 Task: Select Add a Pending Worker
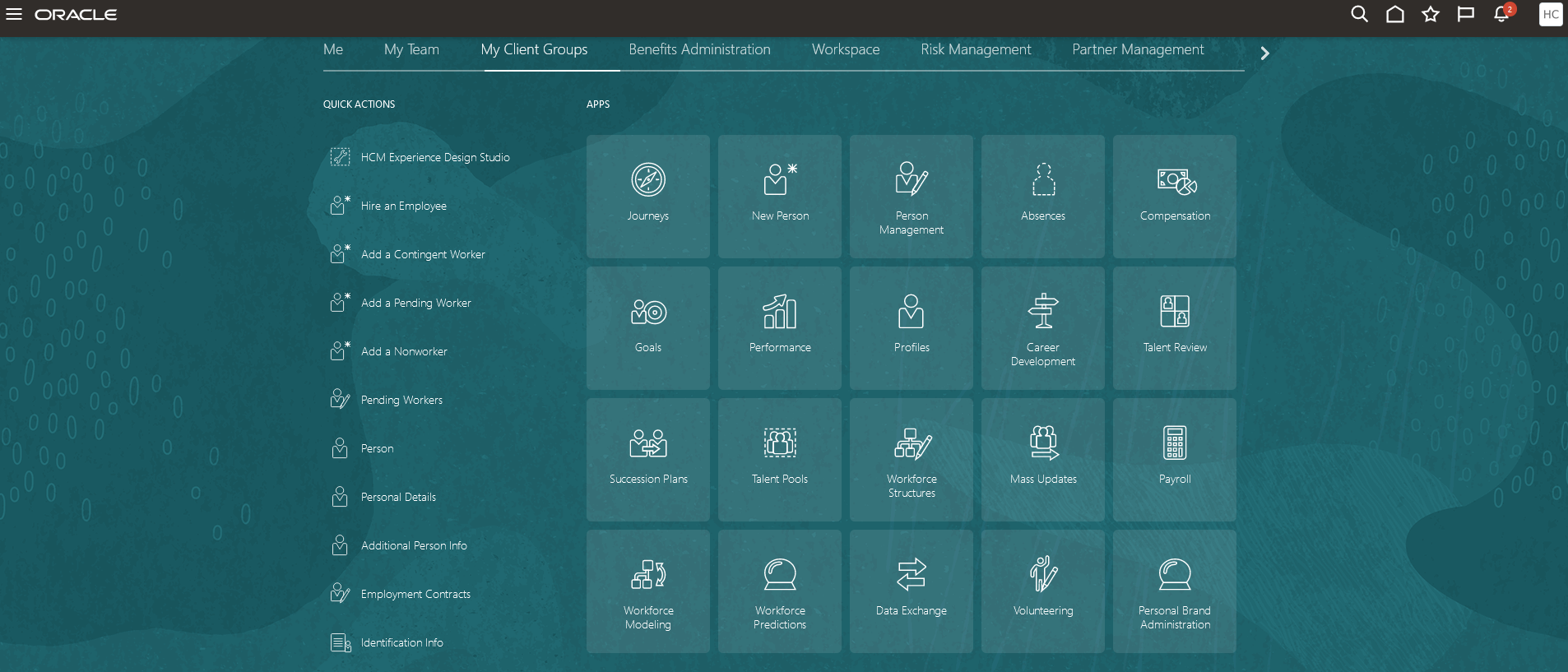[401, 303]
